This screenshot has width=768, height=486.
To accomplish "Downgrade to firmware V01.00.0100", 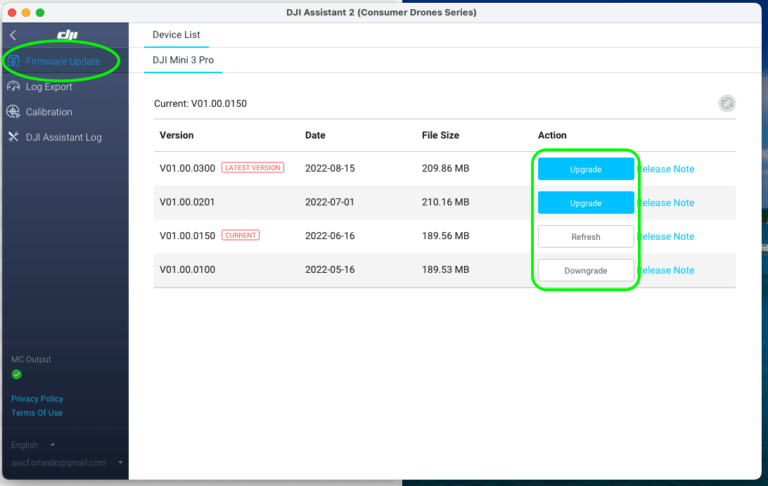I will [586, 270].
